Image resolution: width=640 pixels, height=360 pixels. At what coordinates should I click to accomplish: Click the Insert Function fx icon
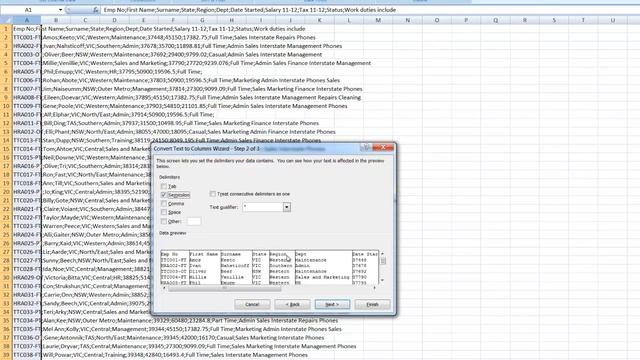click(x=96, y=10)
